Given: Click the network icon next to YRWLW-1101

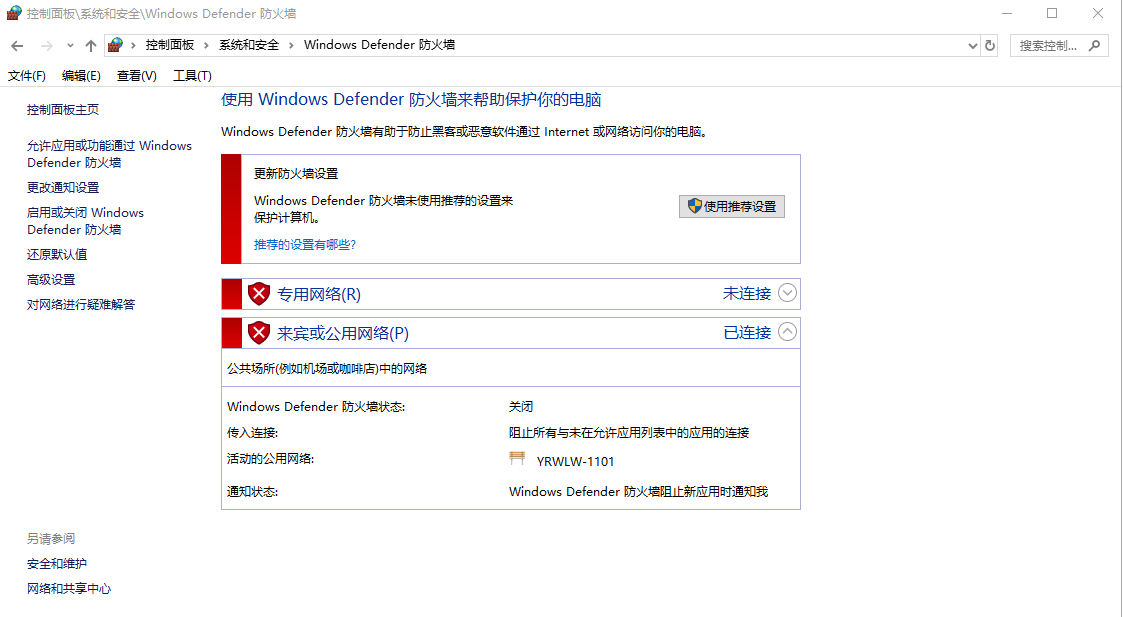Looking at the screenshot, I should coord(517,459).
